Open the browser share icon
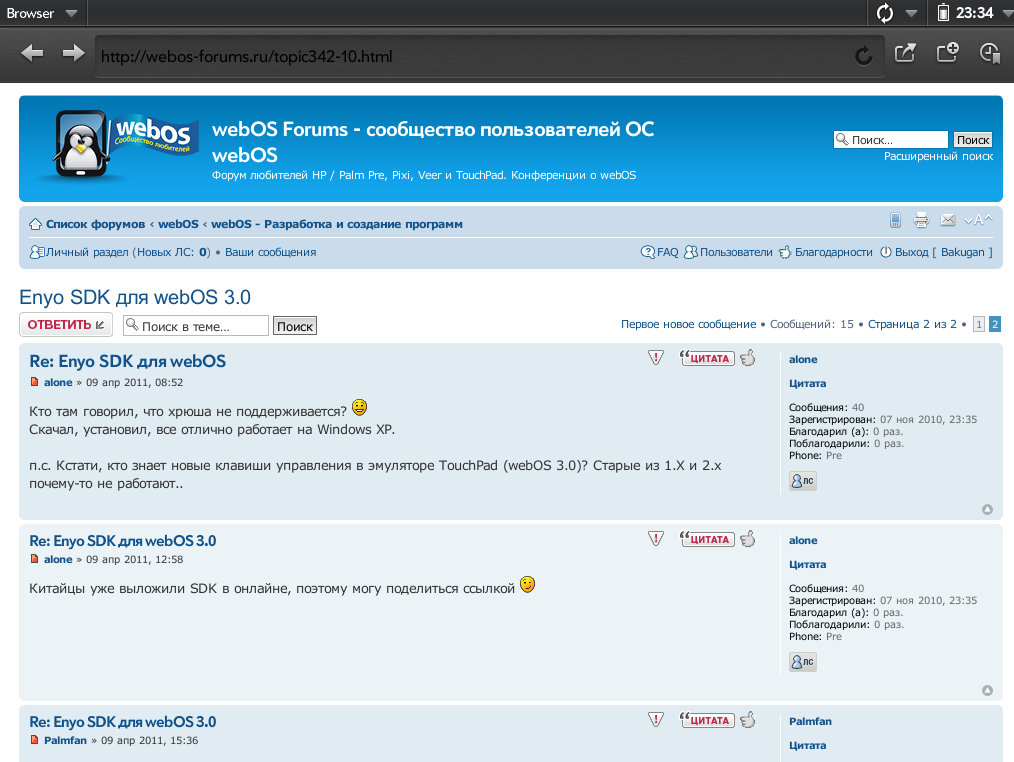 point(905,54)
